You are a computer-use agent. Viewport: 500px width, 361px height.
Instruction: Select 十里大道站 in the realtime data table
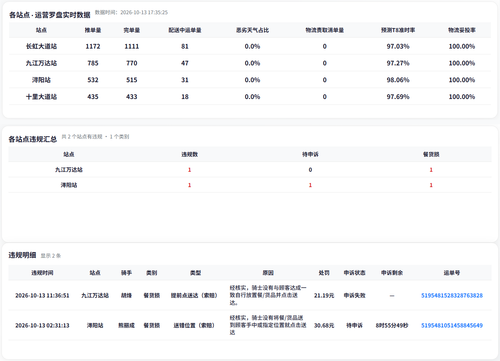41,97
